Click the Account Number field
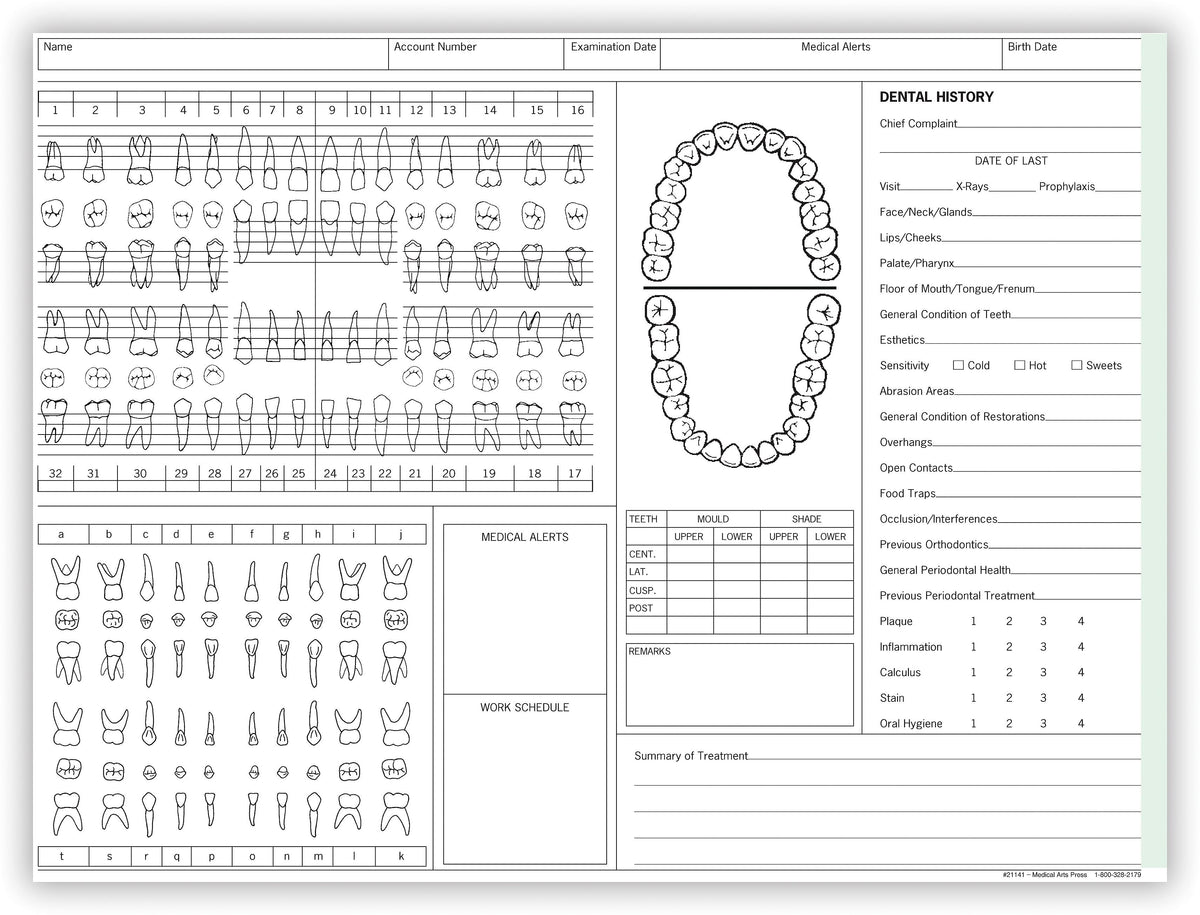Screen dimensions: 1200x915 point(476,54)
